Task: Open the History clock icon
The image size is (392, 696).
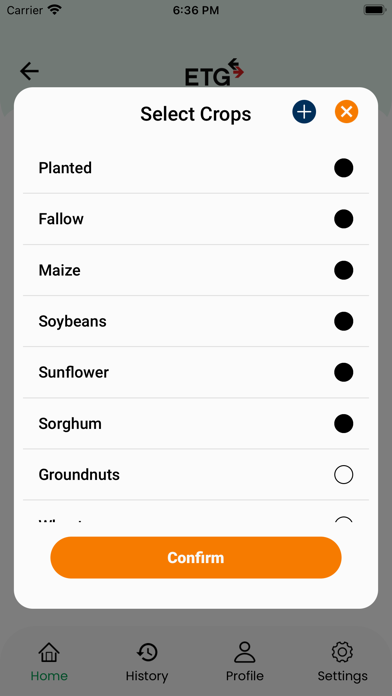Action: click(x=147, y=652)
